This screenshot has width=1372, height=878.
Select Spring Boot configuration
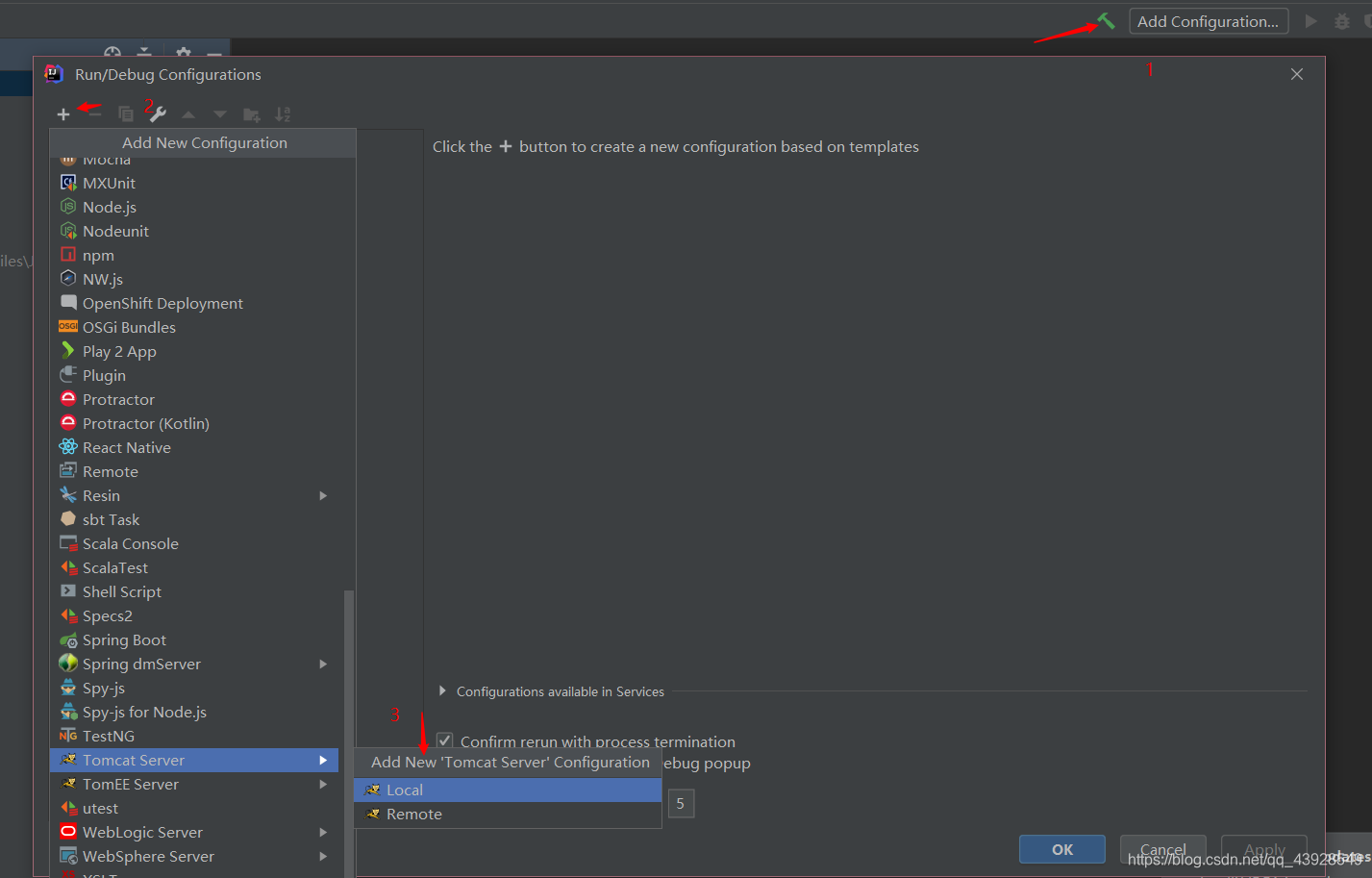(194, 640)
